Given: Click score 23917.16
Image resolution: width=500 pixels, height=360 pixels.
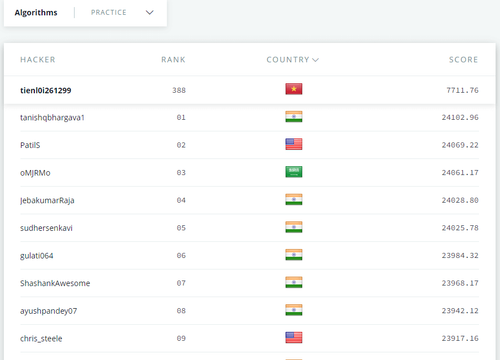Looking at the screenshot, I should coord(460,338).
